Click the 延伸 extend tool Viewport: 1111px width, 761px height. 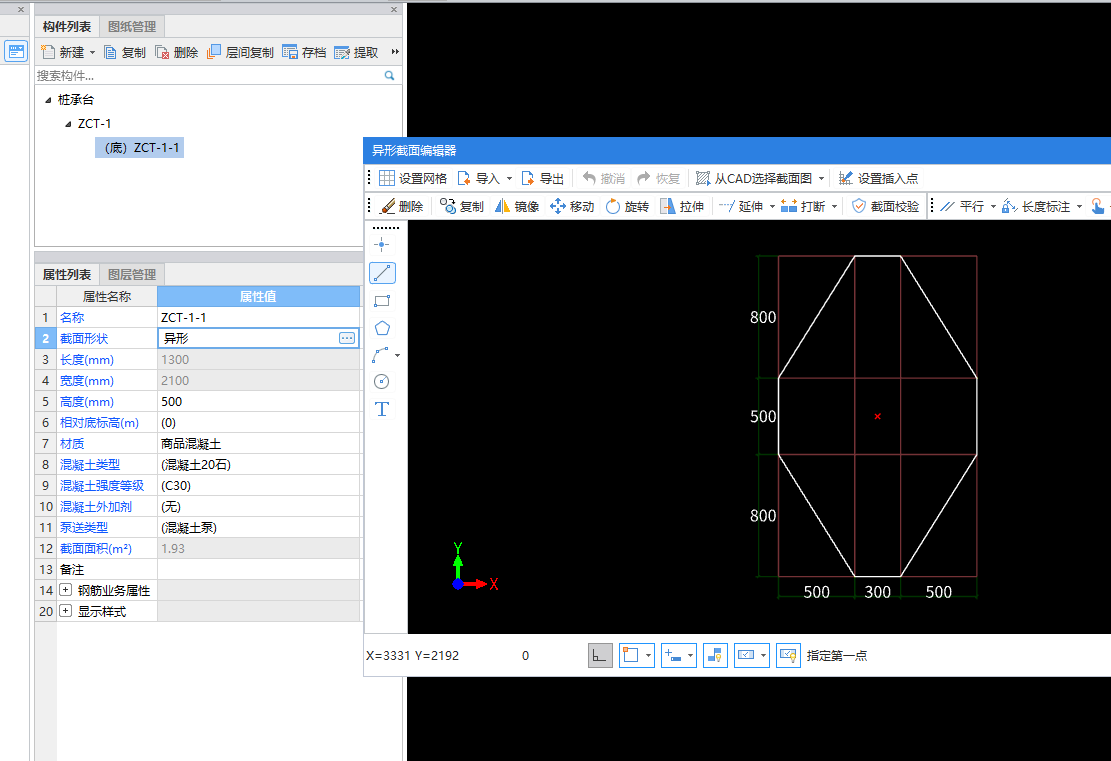[740, 206]
